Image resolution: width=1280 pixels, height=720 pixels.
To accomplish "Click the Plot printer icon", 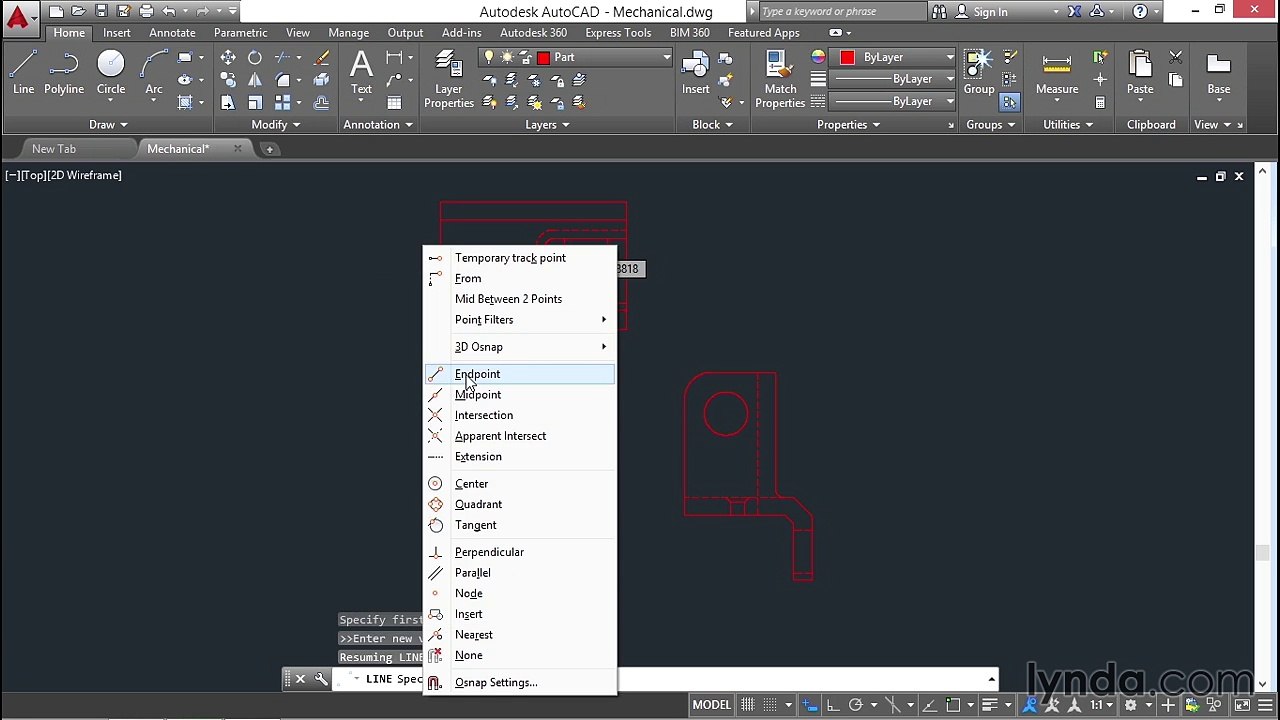I will [146, 11].
